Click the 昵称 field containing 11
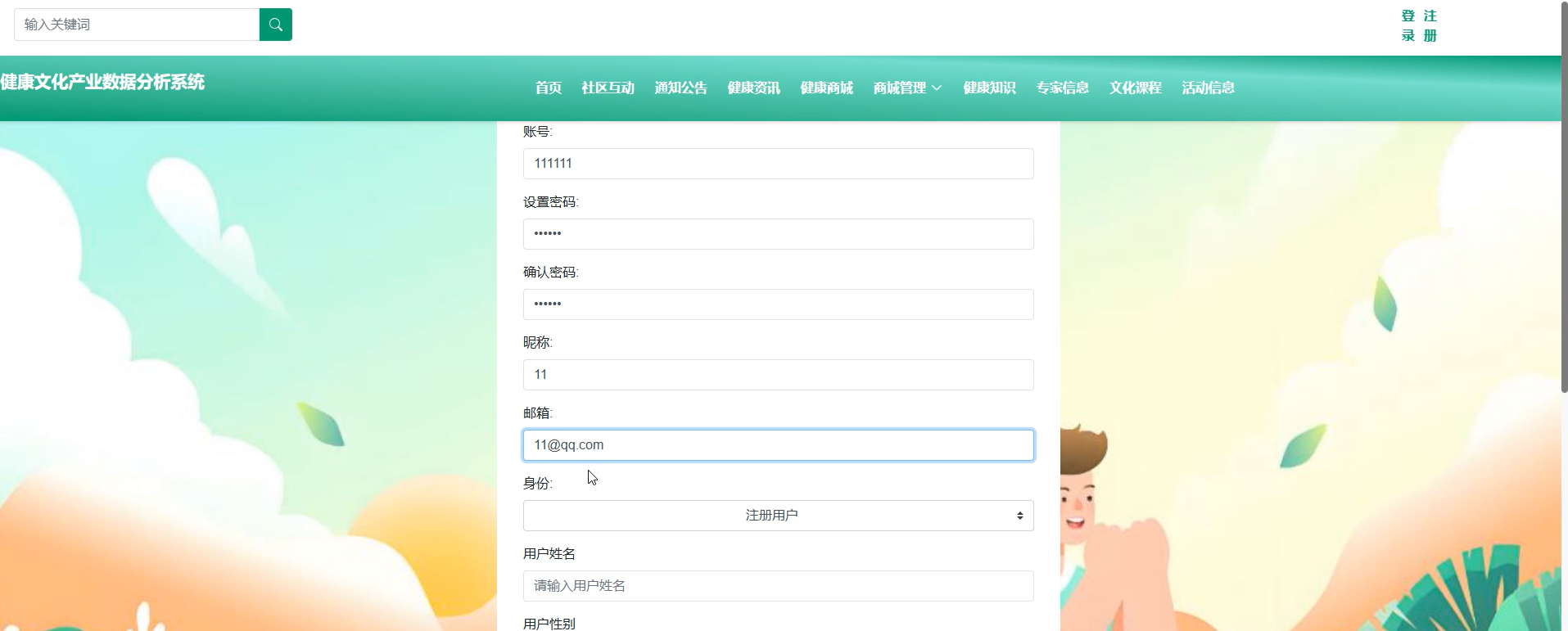Viewport: 1568px width, 631px height. [x=779, y=375]
